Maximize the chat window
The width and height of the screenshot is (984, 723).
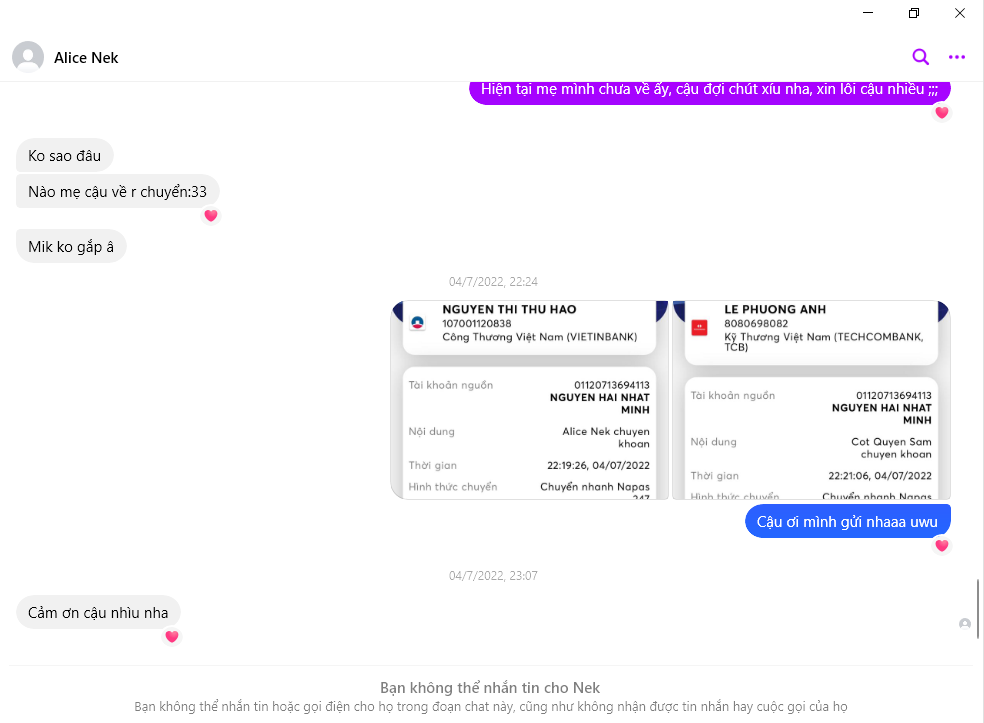[914, 13]
